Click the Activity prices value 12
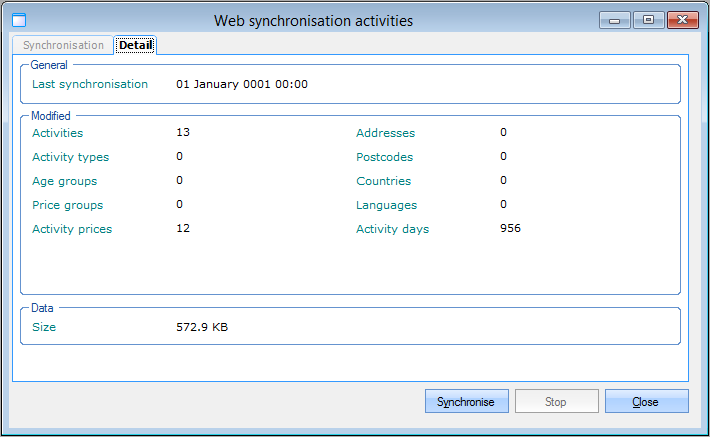 [183, 228]
